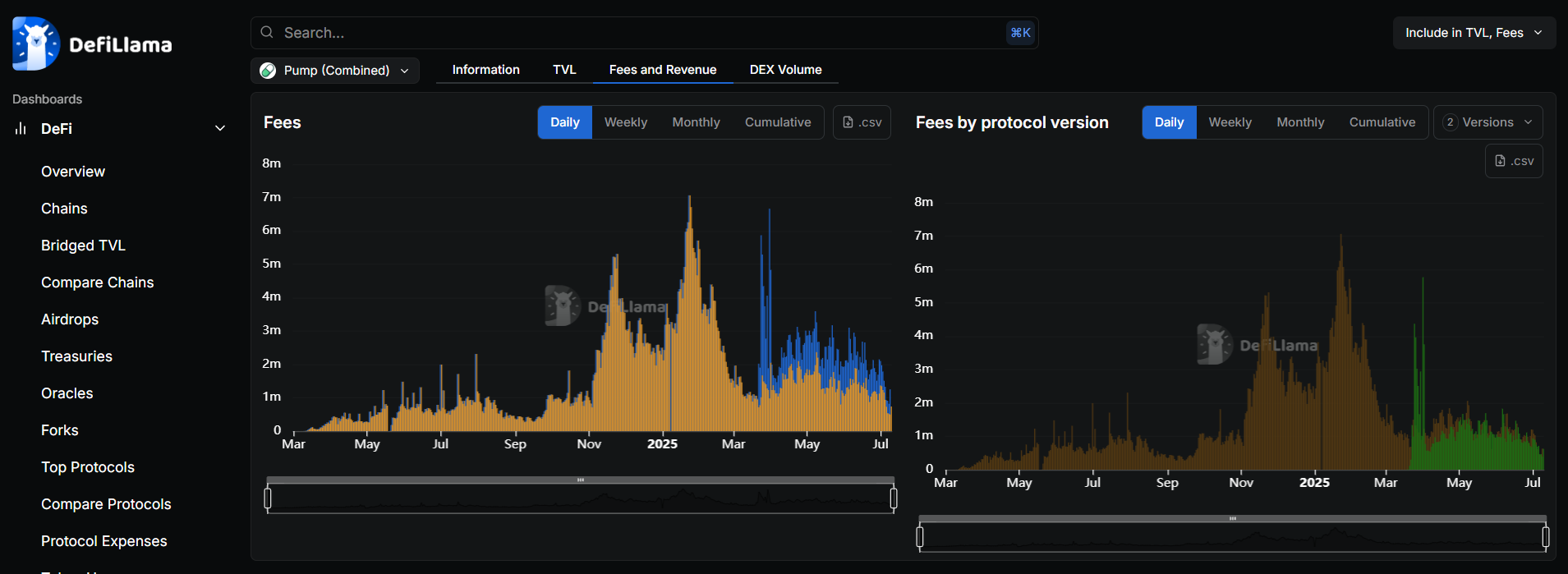The height and width of the screenshot is (574, 1568).
Task: Click the Versions count badge
Action: (1451, 122)
